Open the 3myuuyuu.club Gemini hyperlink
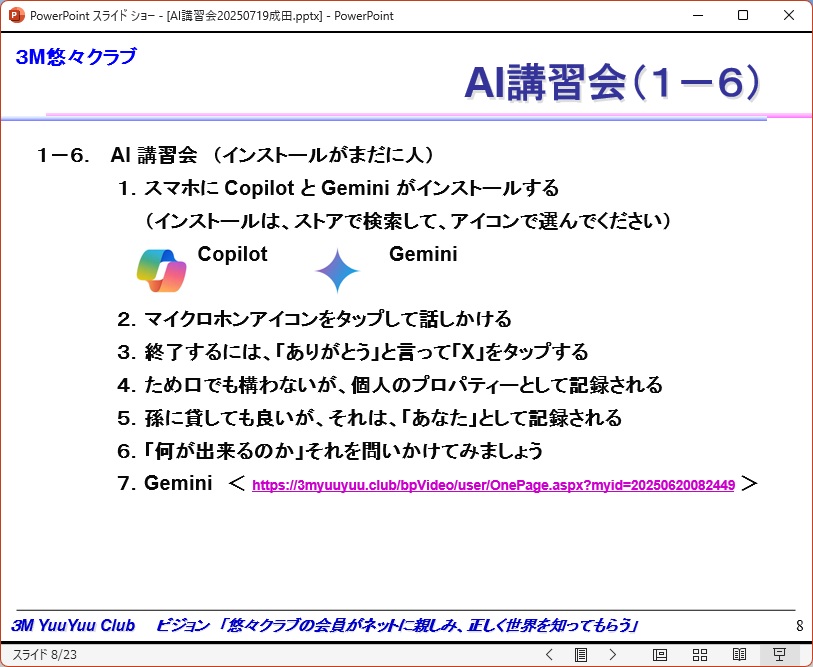The image size is (813, 667). point(493,485)
